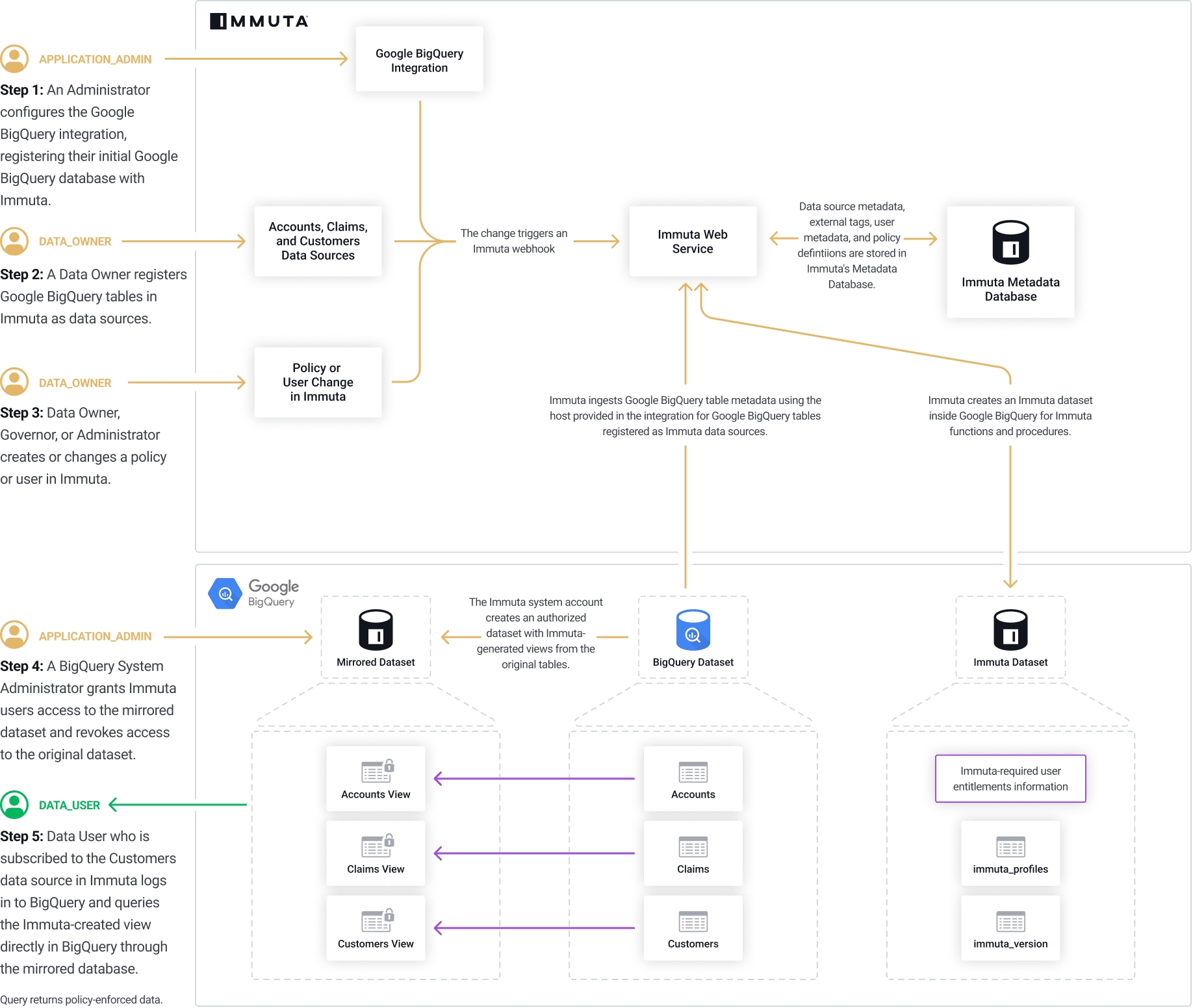
Task: Click the Step 5 heading text
Action: tap(22, 837)
